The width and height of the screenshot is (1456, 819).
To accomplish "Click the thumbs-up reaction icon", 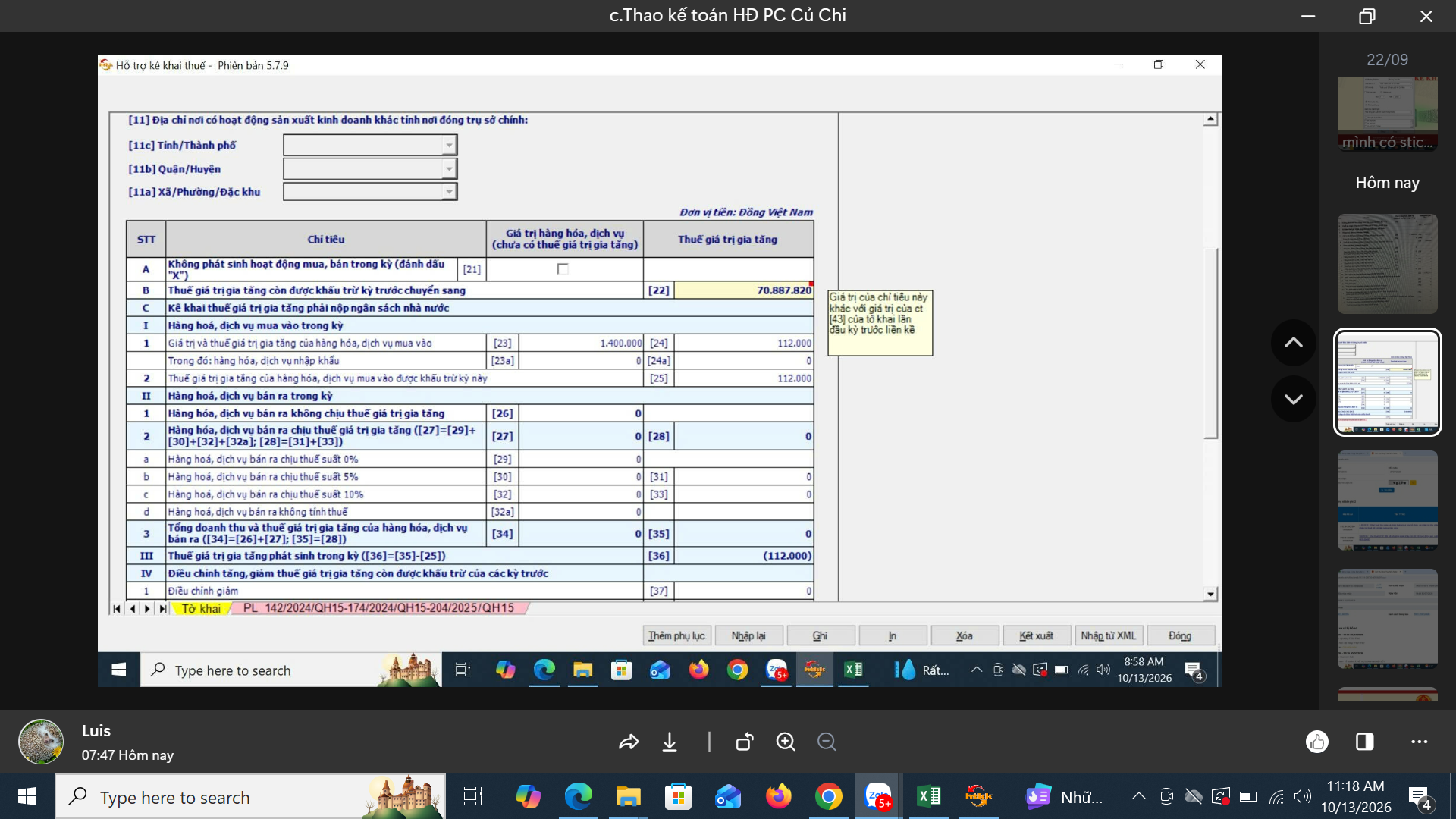I will 1317,742.
